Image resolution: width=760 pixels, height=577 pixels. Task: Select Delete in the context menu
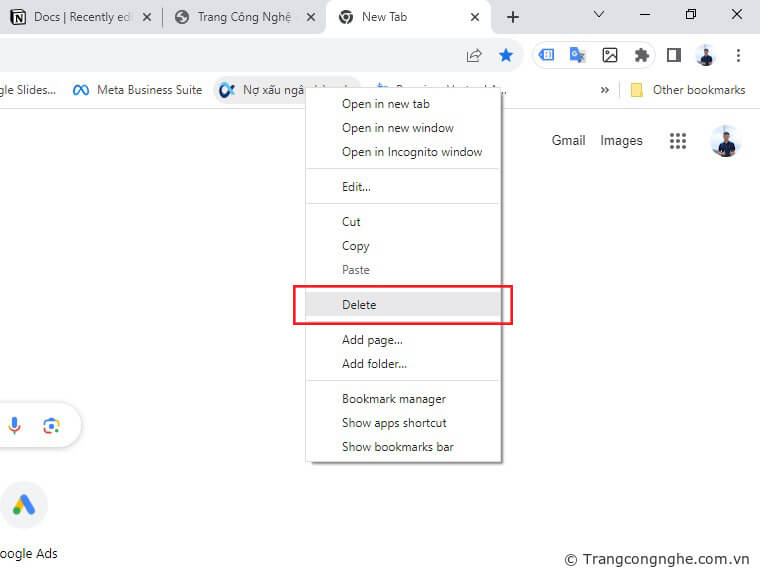pyautogui.click(x=359, y=305)
